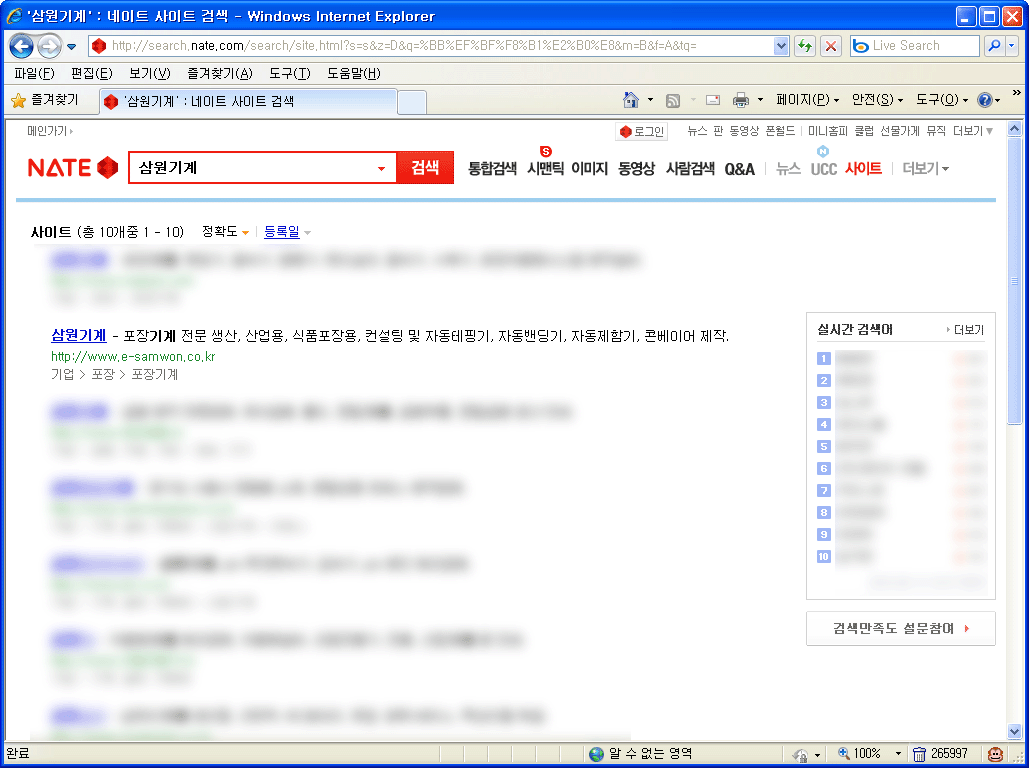Go to 메인가기 link
The height and width of the screenshot is (768, 1029).
pyautogui.click(x=50, y=131)
